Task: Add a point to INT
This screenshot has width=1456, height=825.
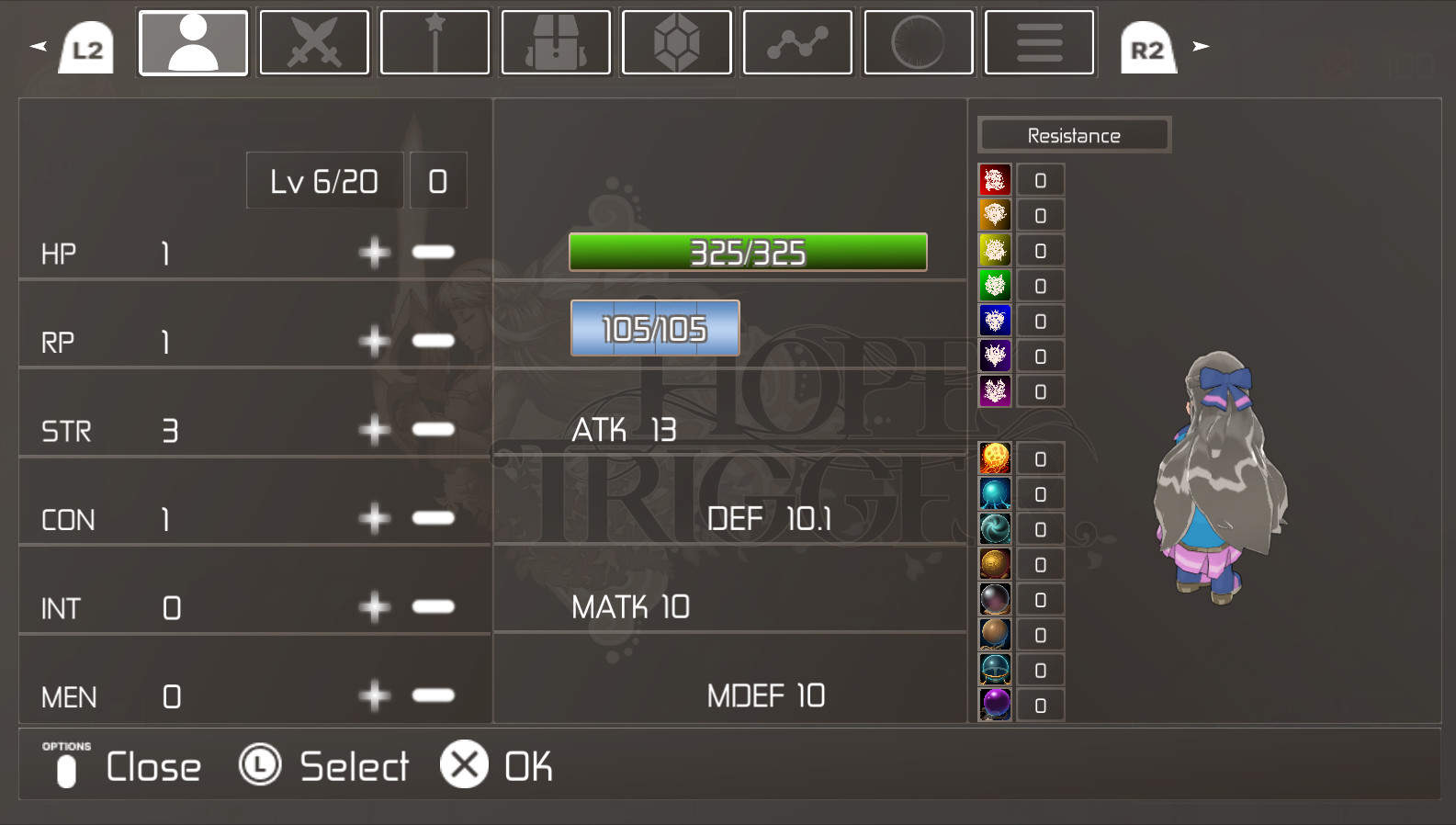Action: click(x=375, y=606)
